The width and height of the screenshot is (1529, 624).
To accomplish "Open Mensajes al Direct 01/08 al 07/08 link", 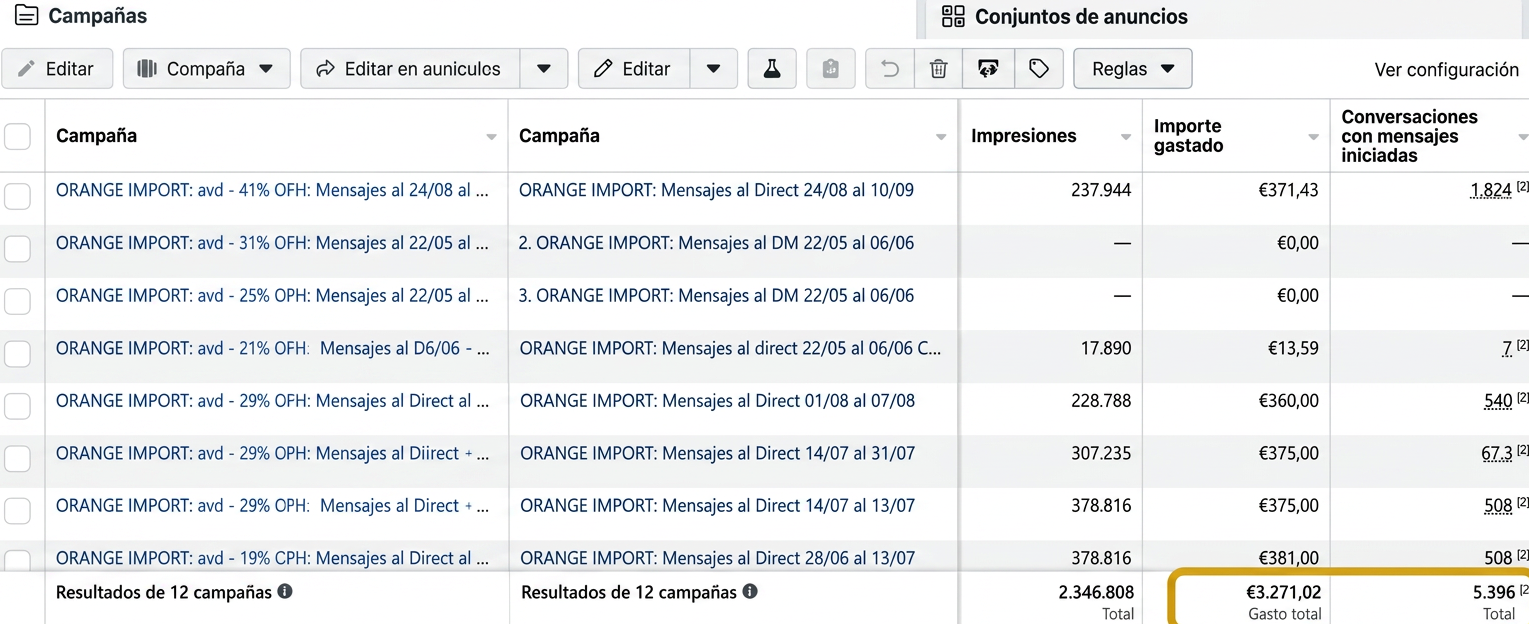I will click(x=717, y=401).
